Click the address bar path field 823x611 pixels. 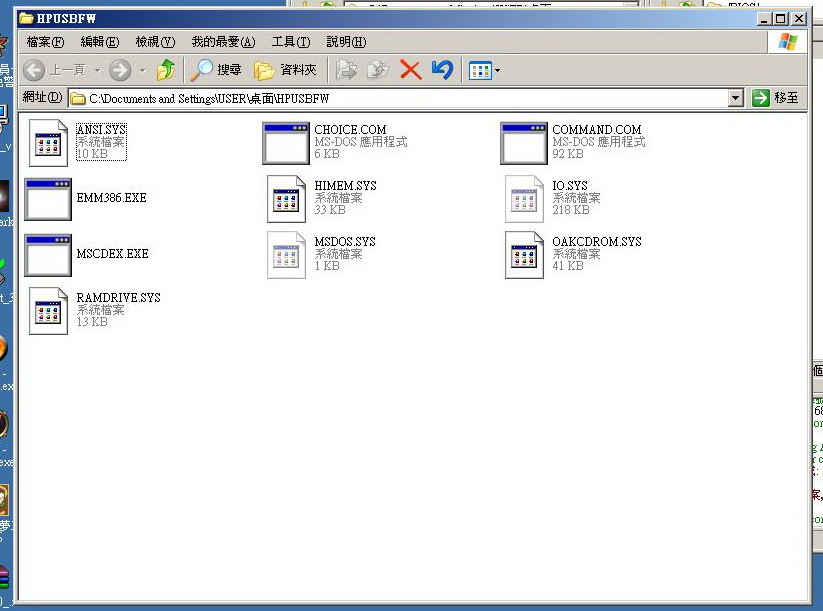(399, 98)
